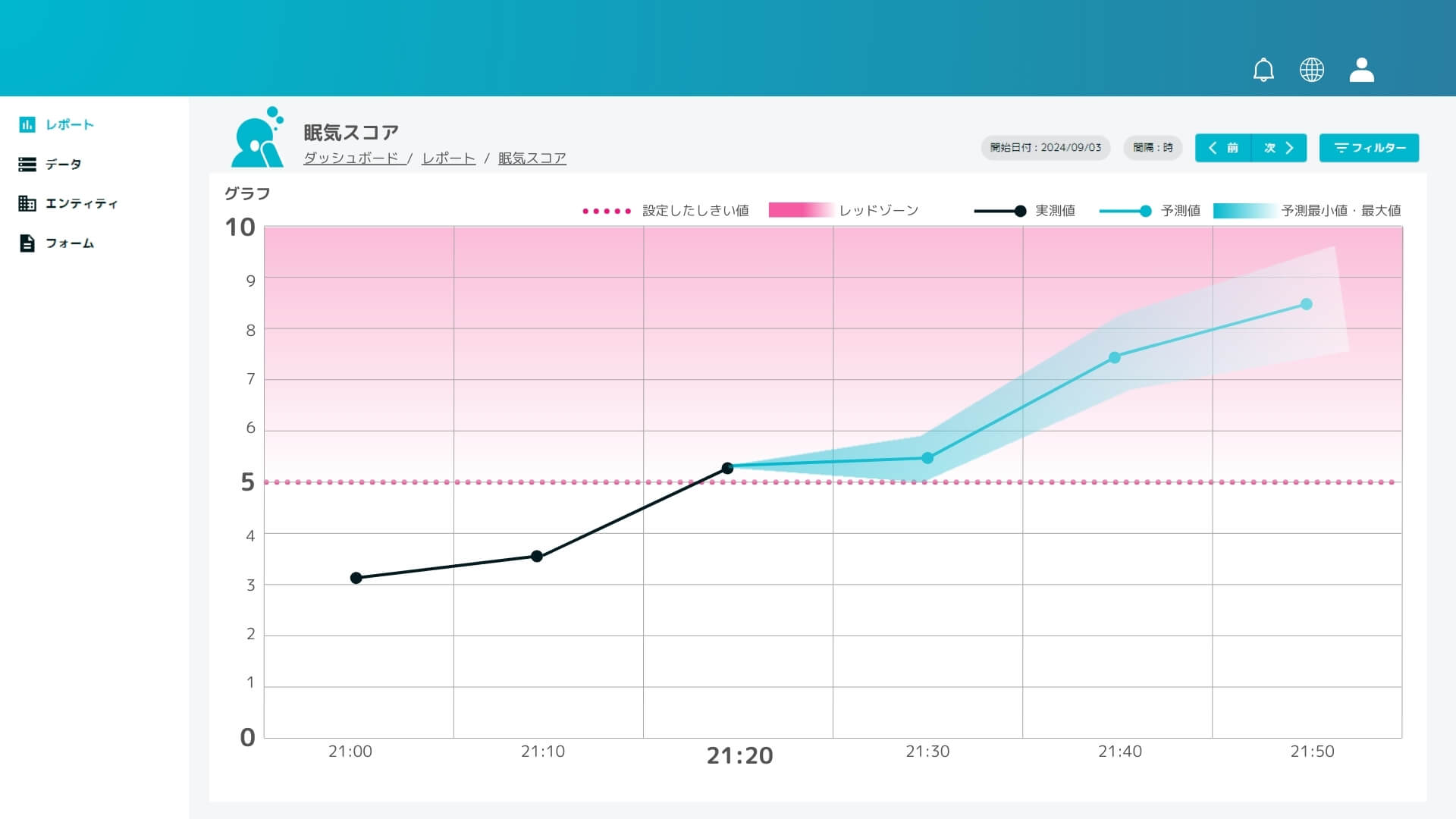
Task: Open the フィルター panel
Action: 1369,148
